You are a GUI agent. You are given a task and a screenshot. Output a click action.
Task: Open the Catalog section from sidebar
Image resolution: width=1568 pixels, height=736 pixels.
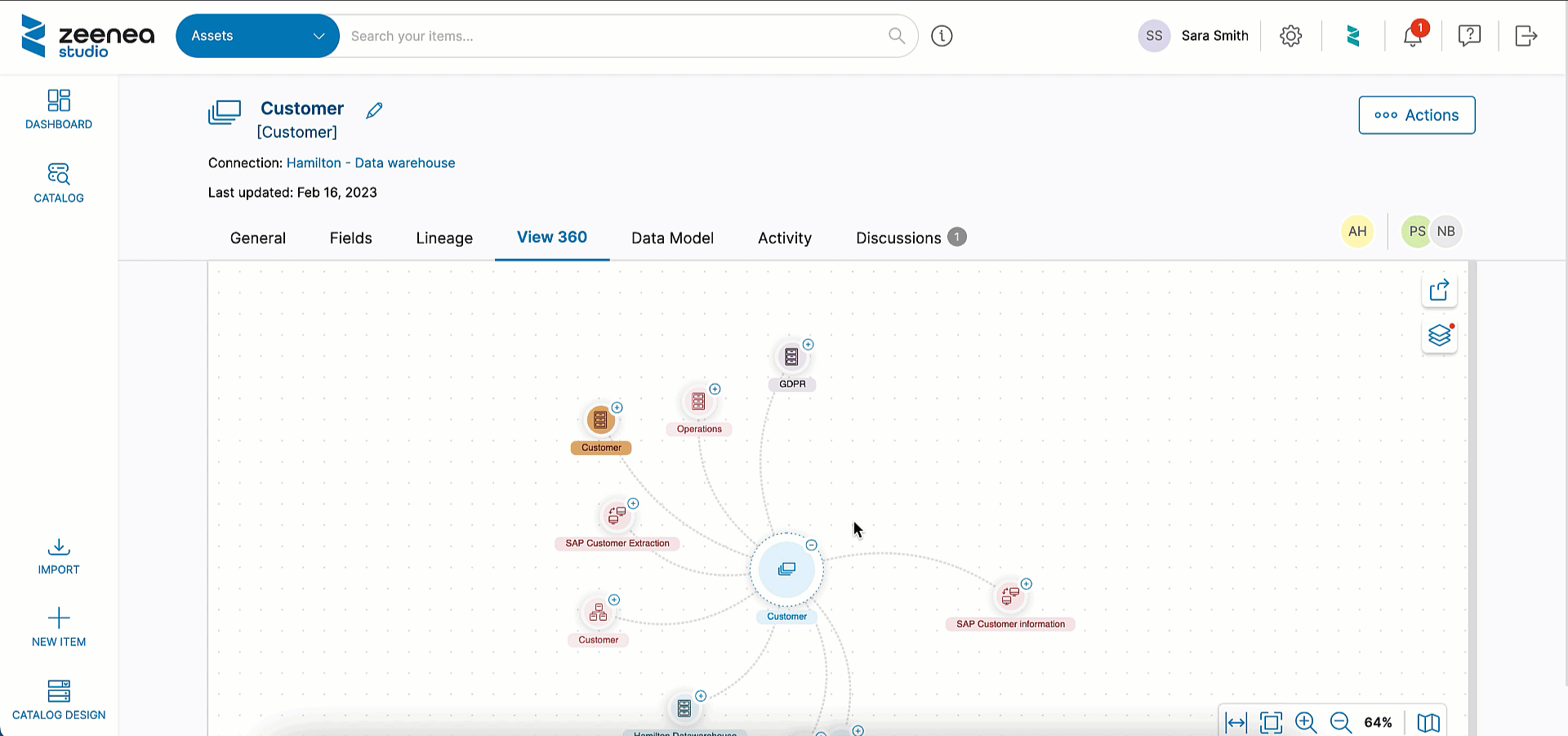click(x=58, y=183)
